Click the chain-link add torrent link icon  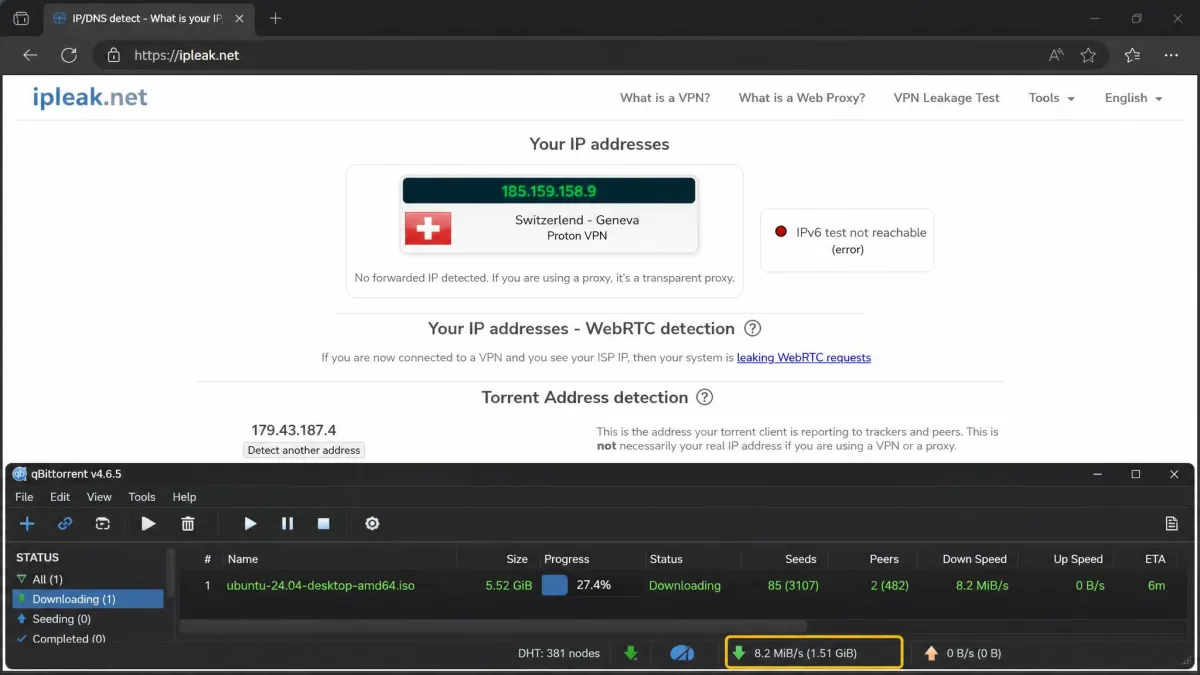[x=65, y=523]
